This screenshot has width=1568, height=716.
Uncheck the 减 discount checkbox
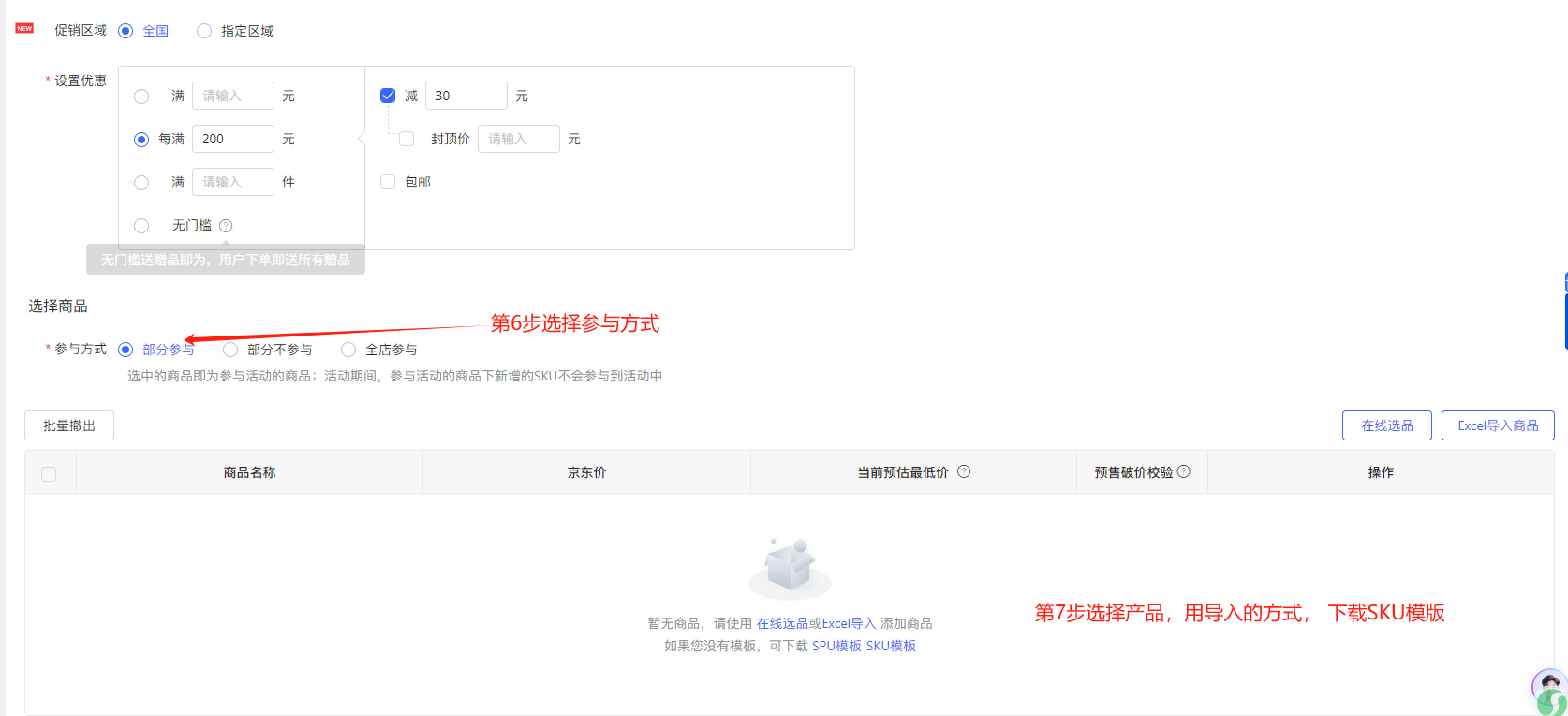388,96
